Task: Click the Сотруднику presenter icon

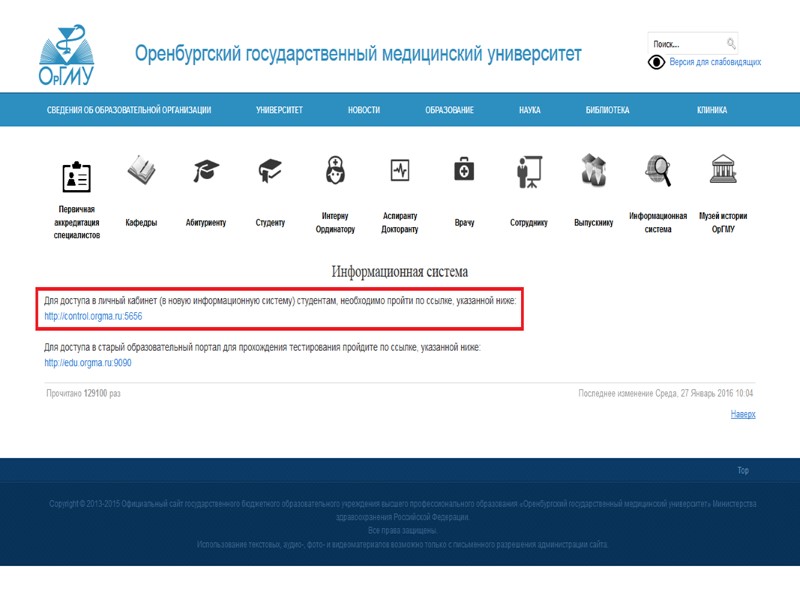Action: click(529, 171)
